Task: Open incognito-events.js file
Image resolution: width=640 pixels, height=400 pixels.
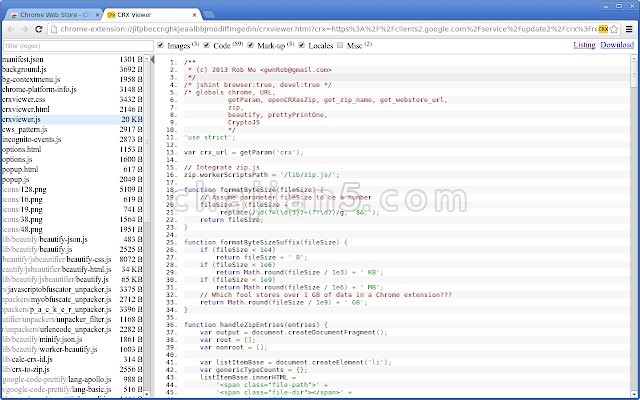Action: (72, 140)
